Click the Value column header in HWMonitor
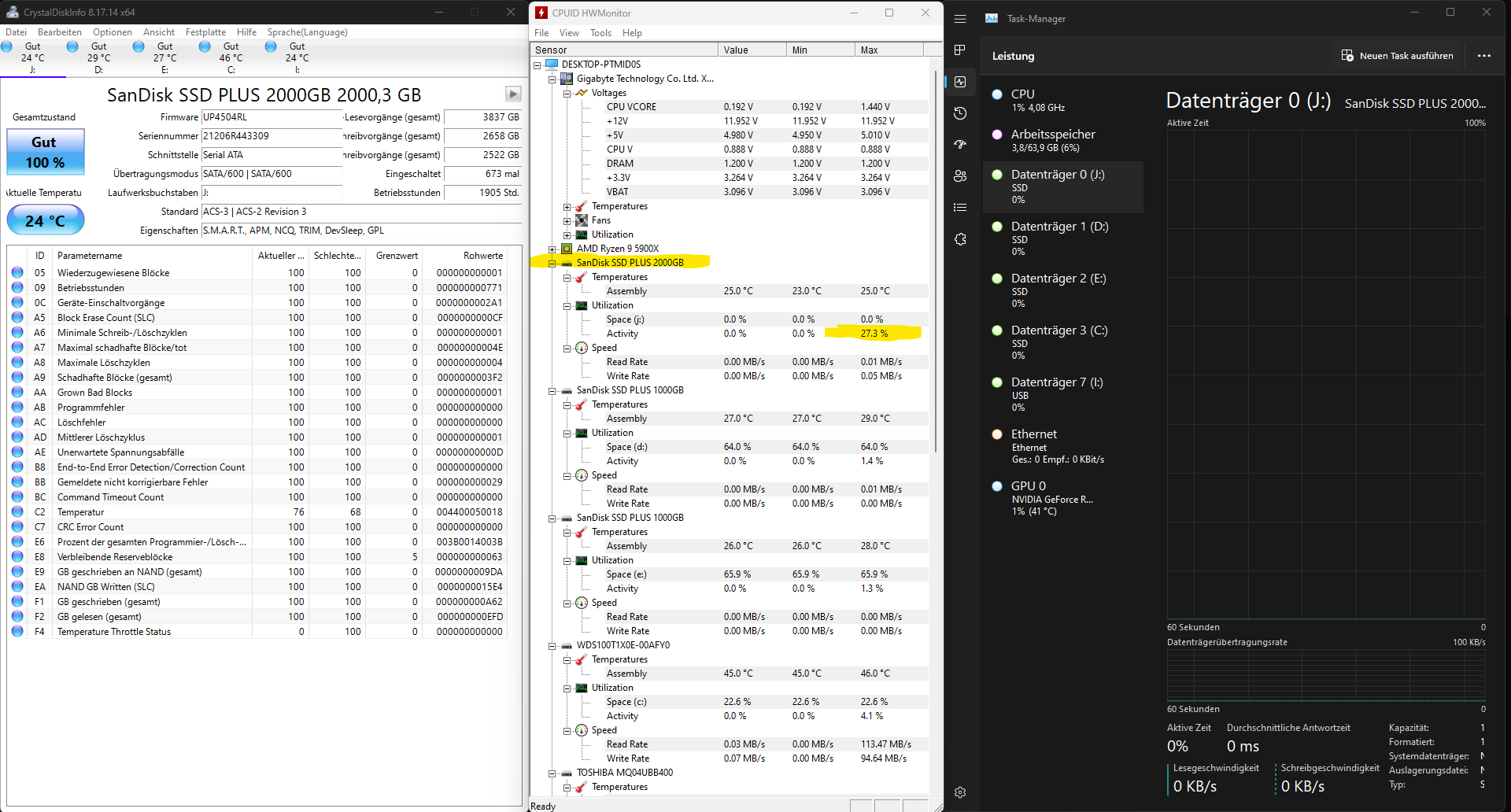The image size is (1511, 812). coord(752,50)
